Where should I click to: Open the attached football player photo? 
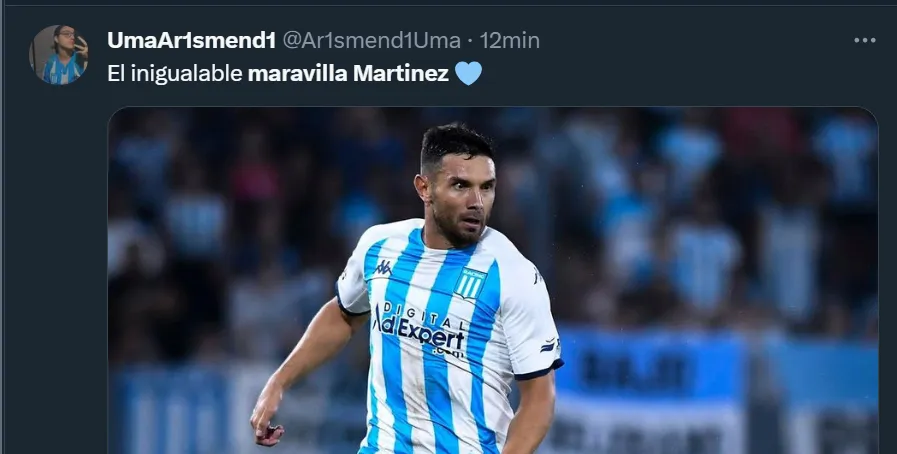pos(493,281)
